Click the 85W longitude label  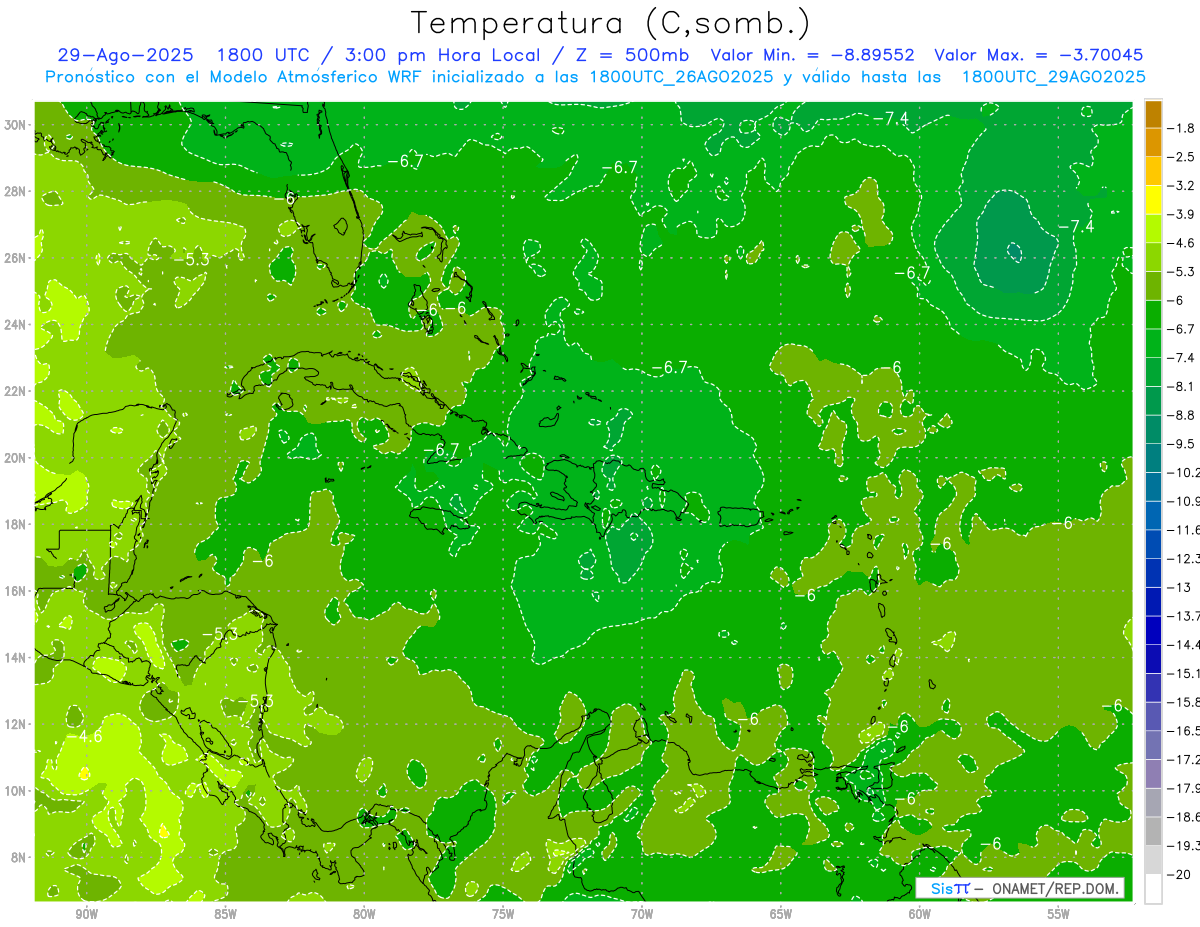[x=225, y=915]
